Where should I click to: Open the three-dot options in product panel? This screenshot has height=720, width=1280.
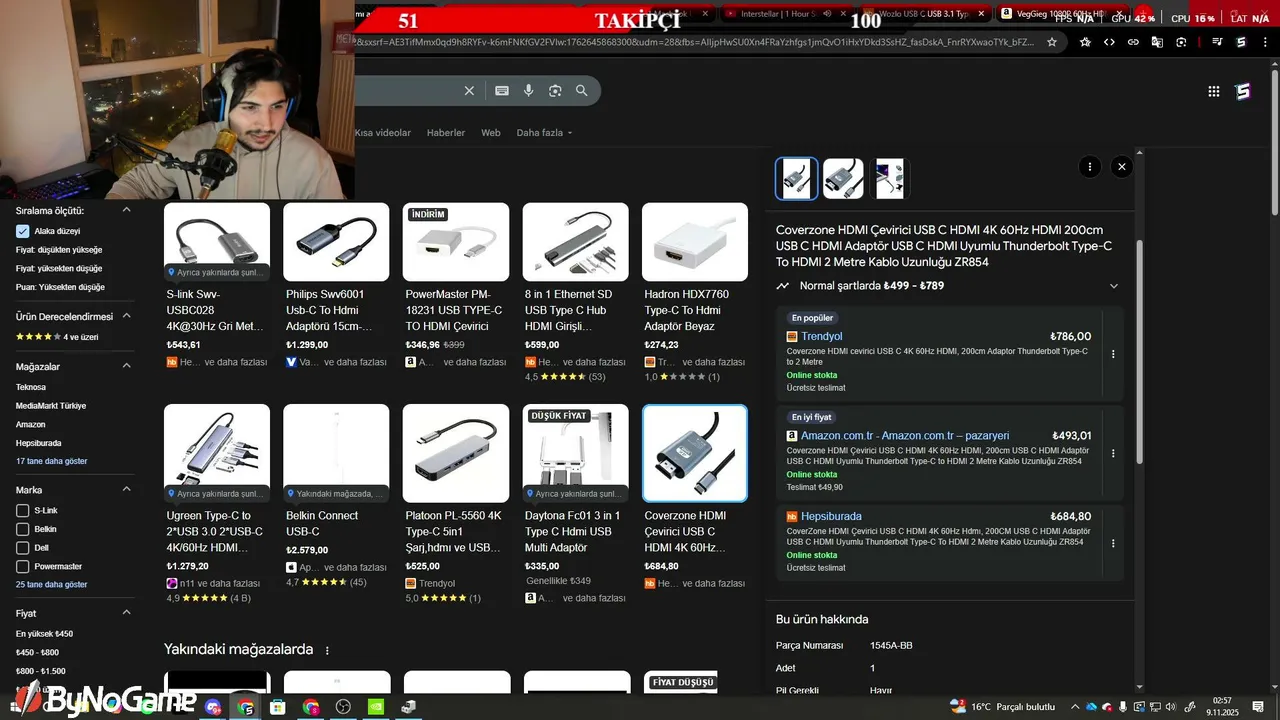(x=1090, y=167)
